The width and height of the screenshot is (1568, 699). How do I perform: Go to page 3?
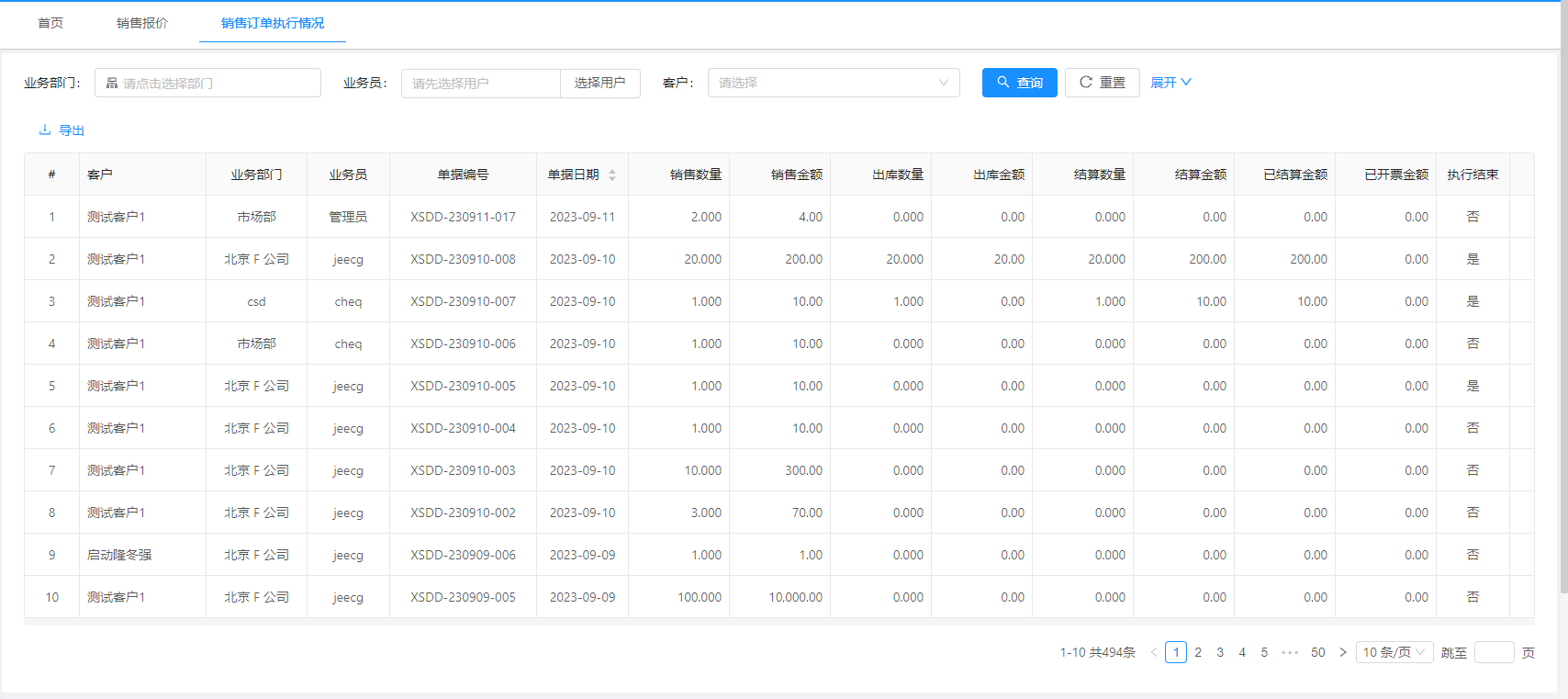[x=1220, y=652]
